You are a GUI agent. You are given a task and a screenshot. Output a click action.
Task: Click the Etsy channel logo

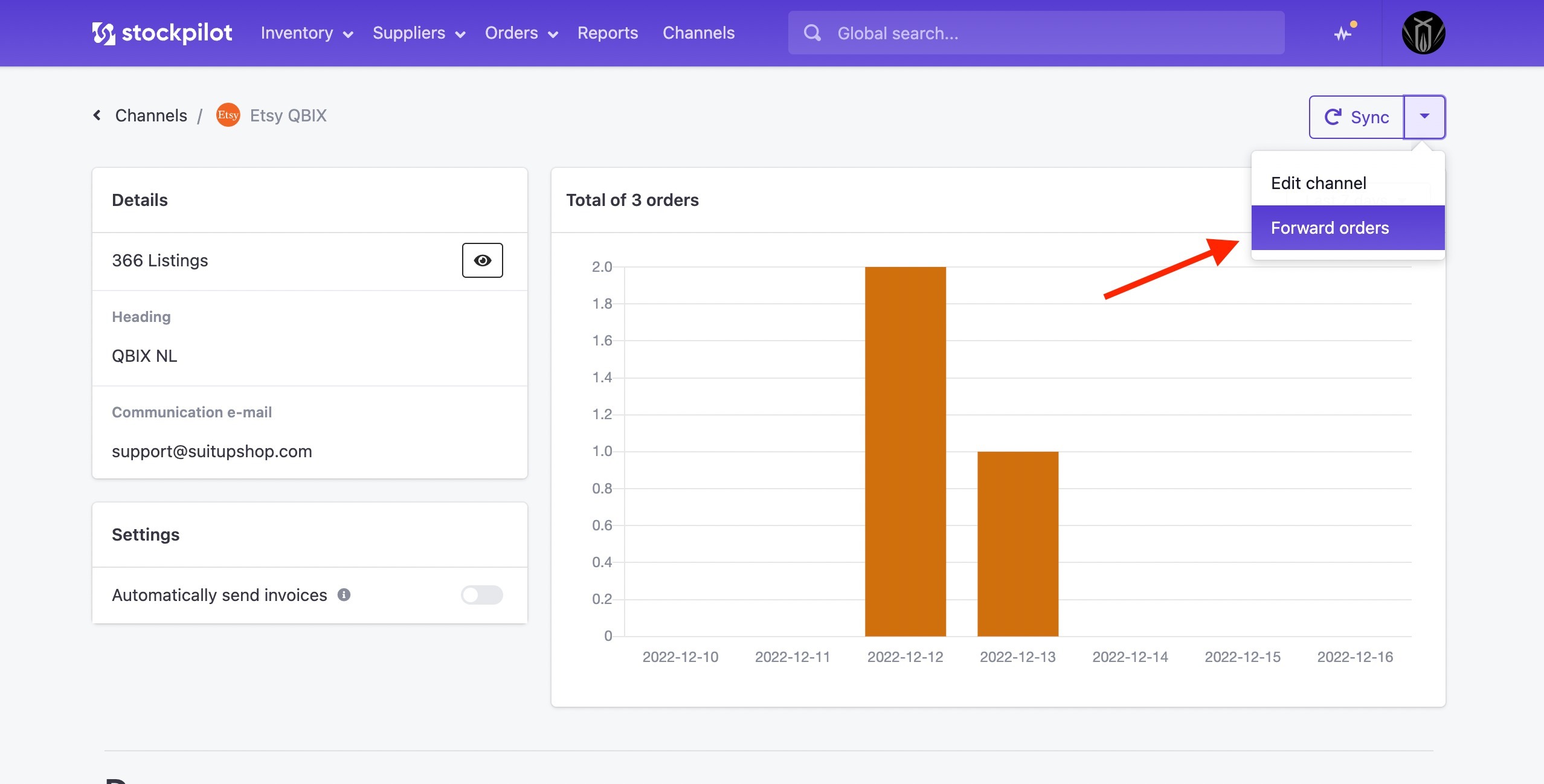tap(228, 115)
